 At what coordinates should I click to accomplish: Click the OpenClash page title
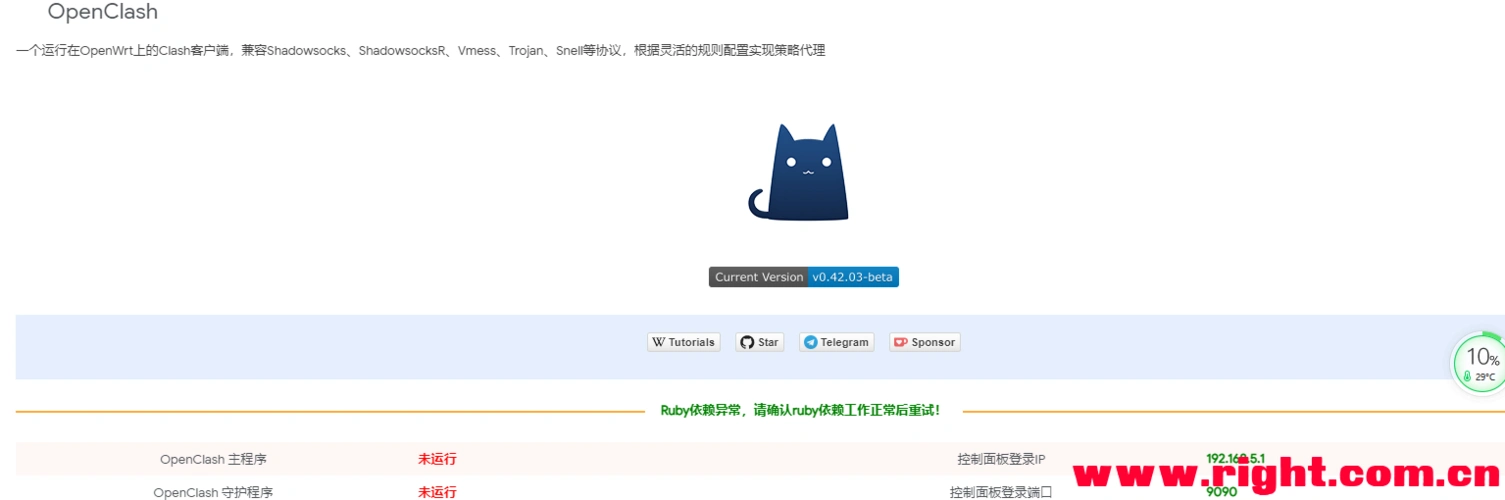(103, 13)
